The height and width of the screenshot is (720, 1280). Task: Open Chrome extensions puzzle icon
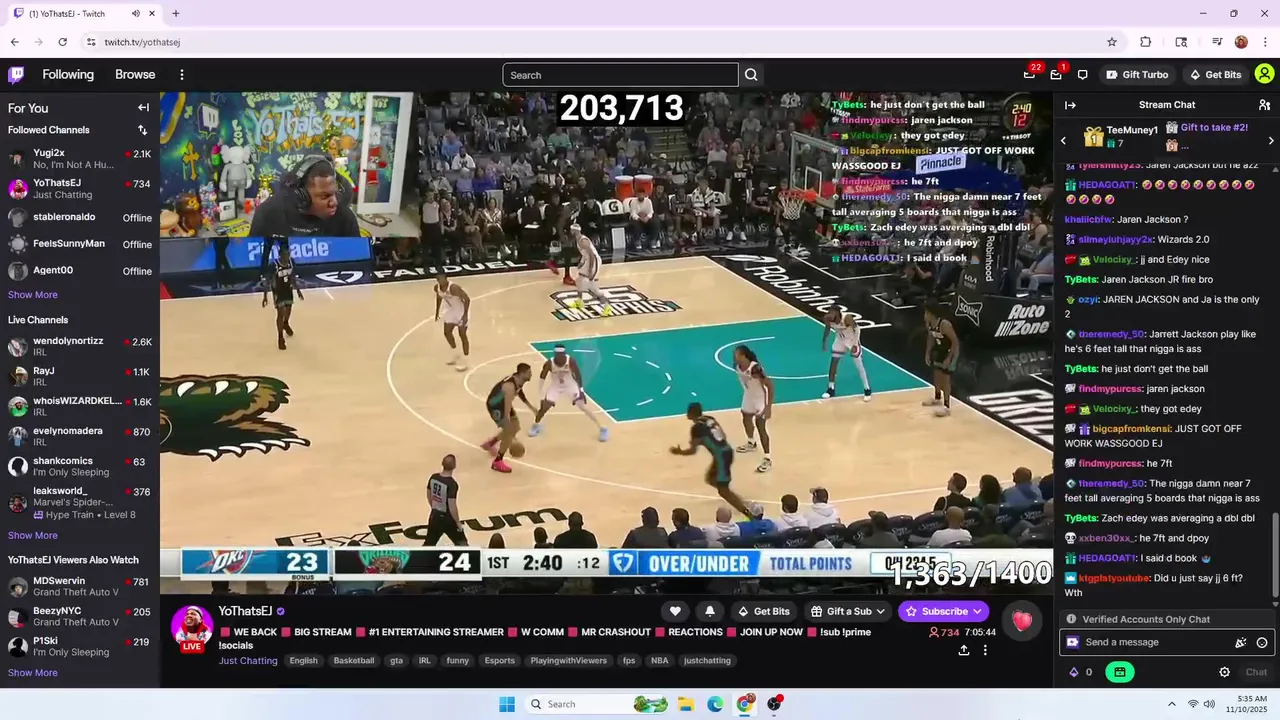(1146, 42)
